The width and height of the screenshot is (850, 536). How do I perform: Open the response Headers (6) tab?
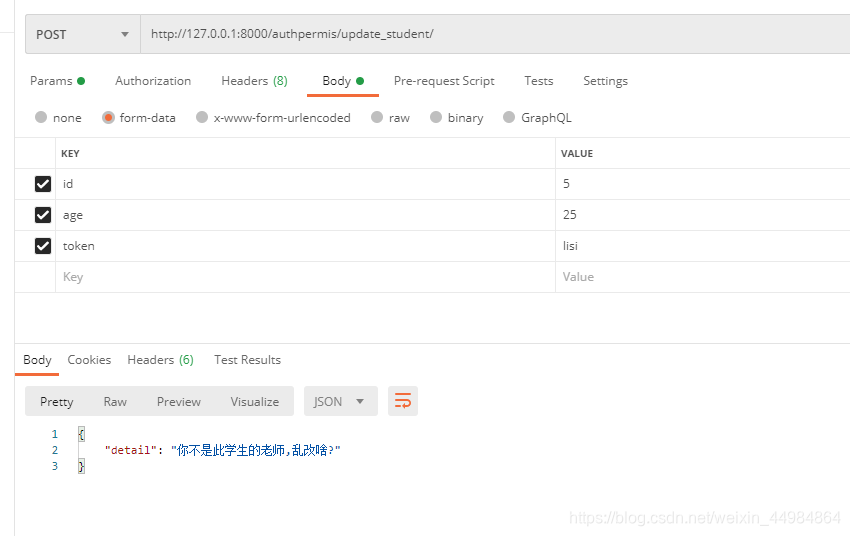160,360
